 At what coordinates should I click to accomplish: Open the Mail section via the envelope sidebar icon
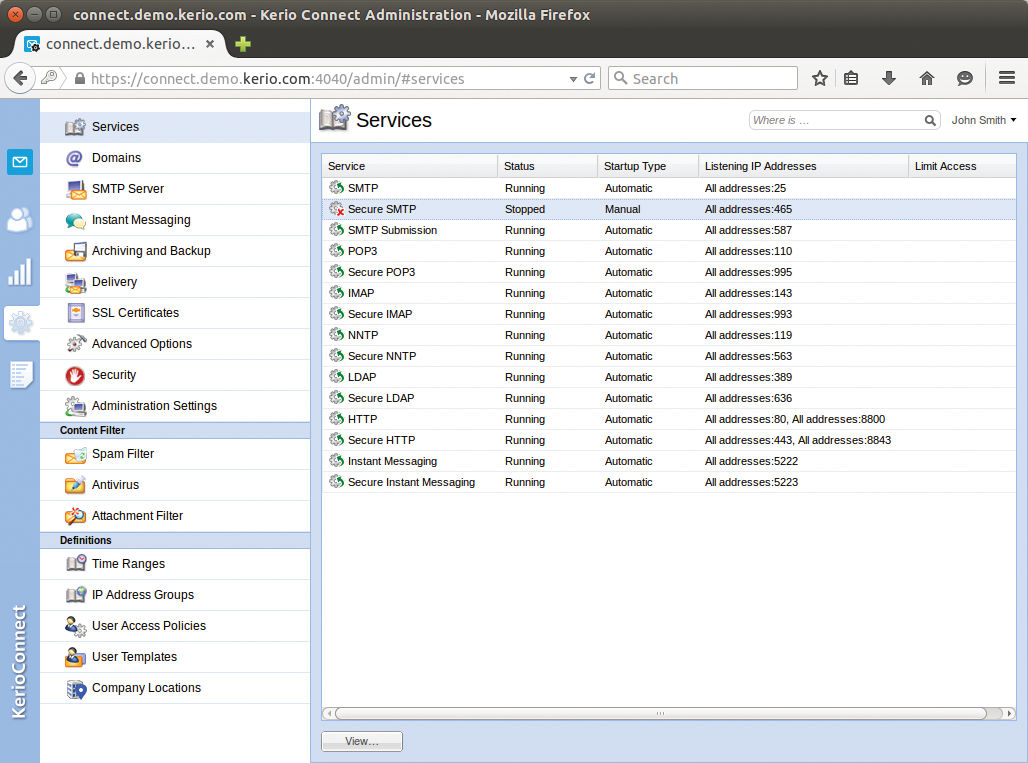[19, 161]
